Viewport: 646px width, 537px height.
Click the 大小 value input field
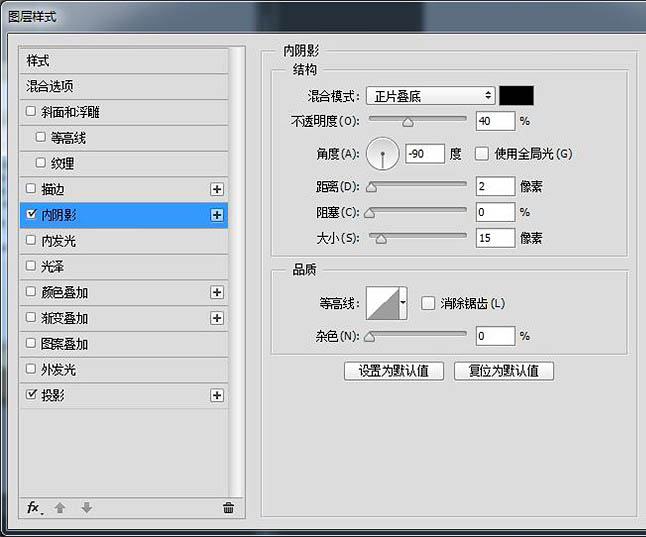[495, 238]
